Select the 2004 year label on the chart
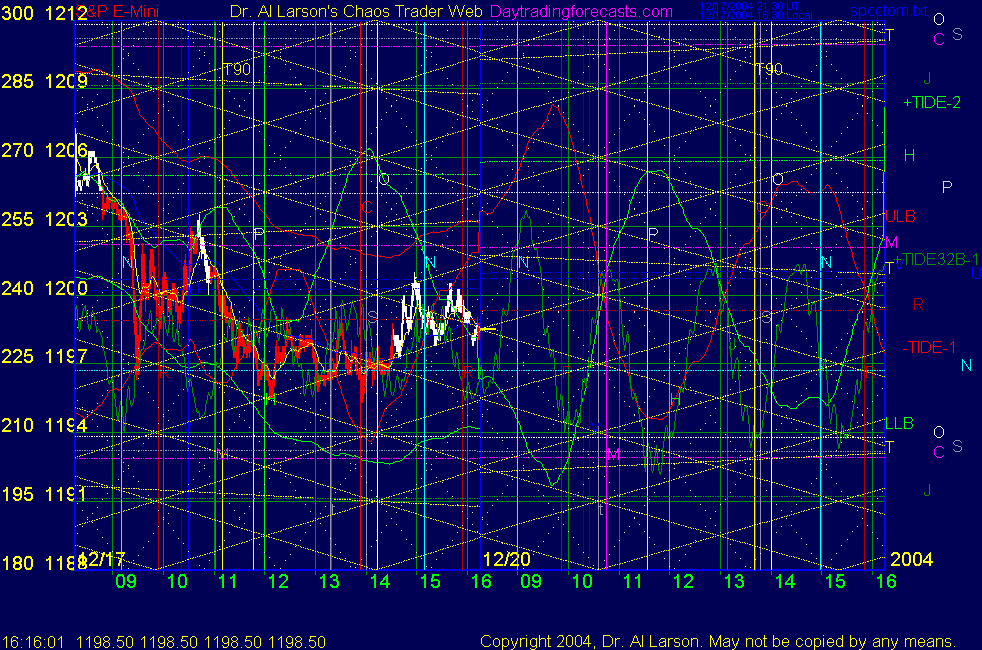Image resolution: width=982 pixels, height=650 pixels. 912,559
